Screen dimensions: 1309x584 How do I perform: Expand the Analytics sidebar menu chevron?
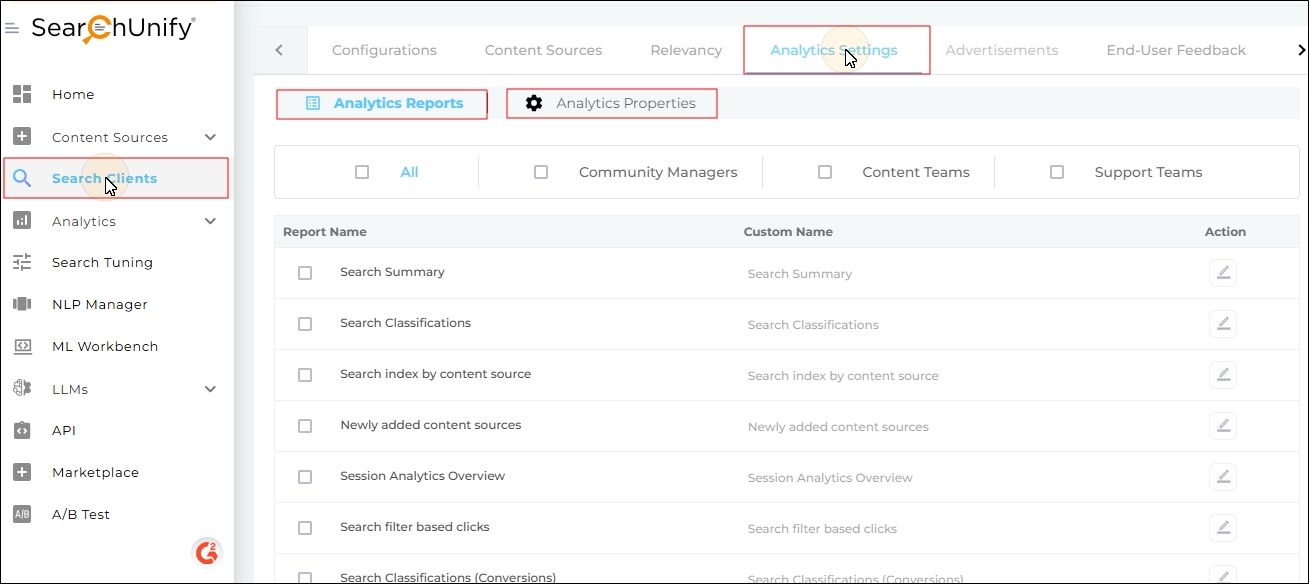[x=210, y=221]
